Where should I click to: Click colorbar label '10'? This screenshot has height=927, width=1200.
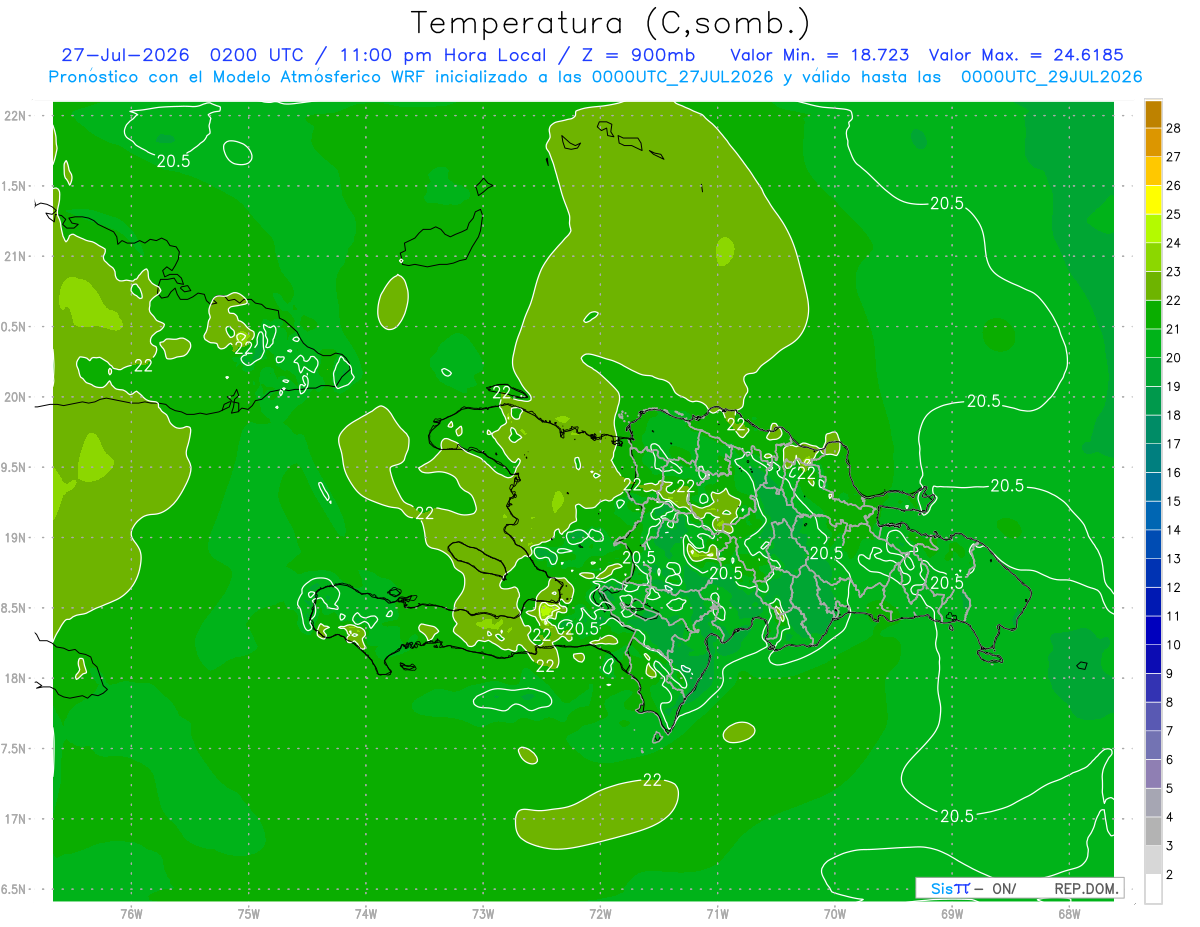pyautogui.click(x=1174, y=645)
